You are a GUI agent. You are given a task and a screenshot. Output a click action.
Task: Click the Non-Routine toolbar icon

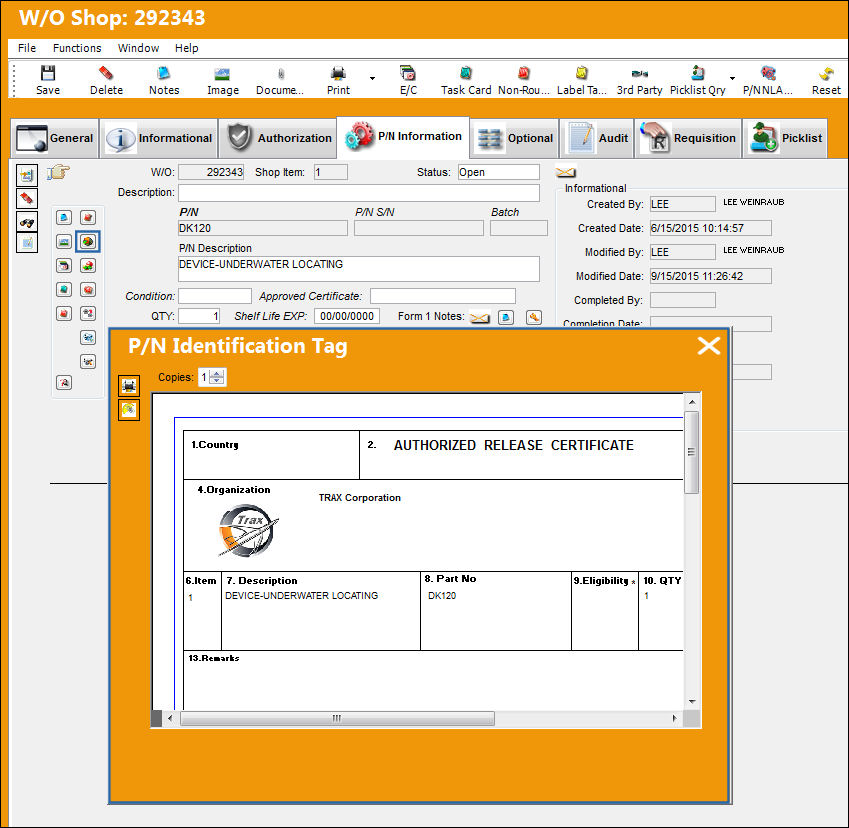(524, 73)
